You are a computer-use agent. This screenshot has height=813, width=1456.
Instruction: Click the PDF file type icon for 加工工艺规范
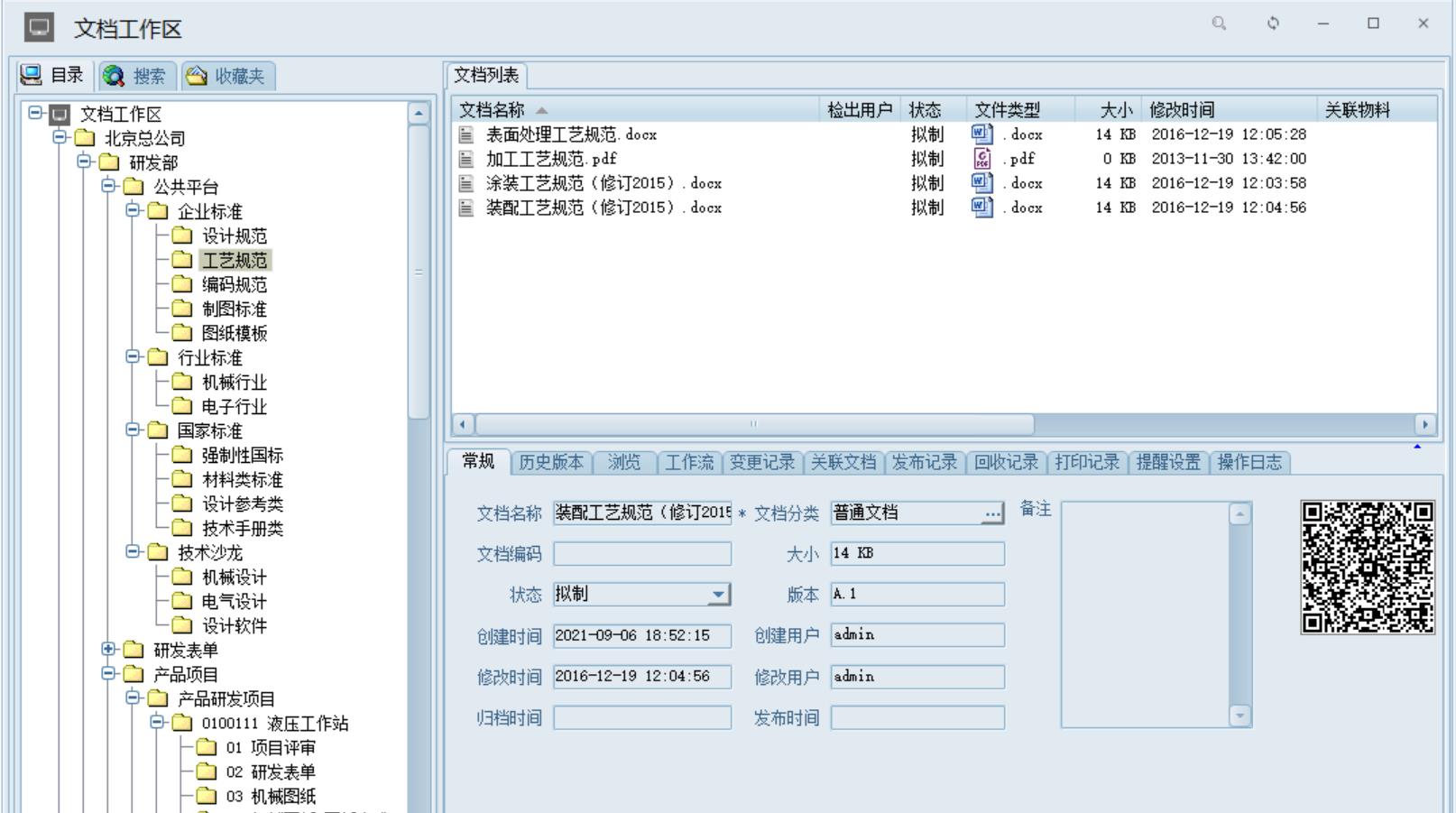pyautogui.click(x=982, y=159)
